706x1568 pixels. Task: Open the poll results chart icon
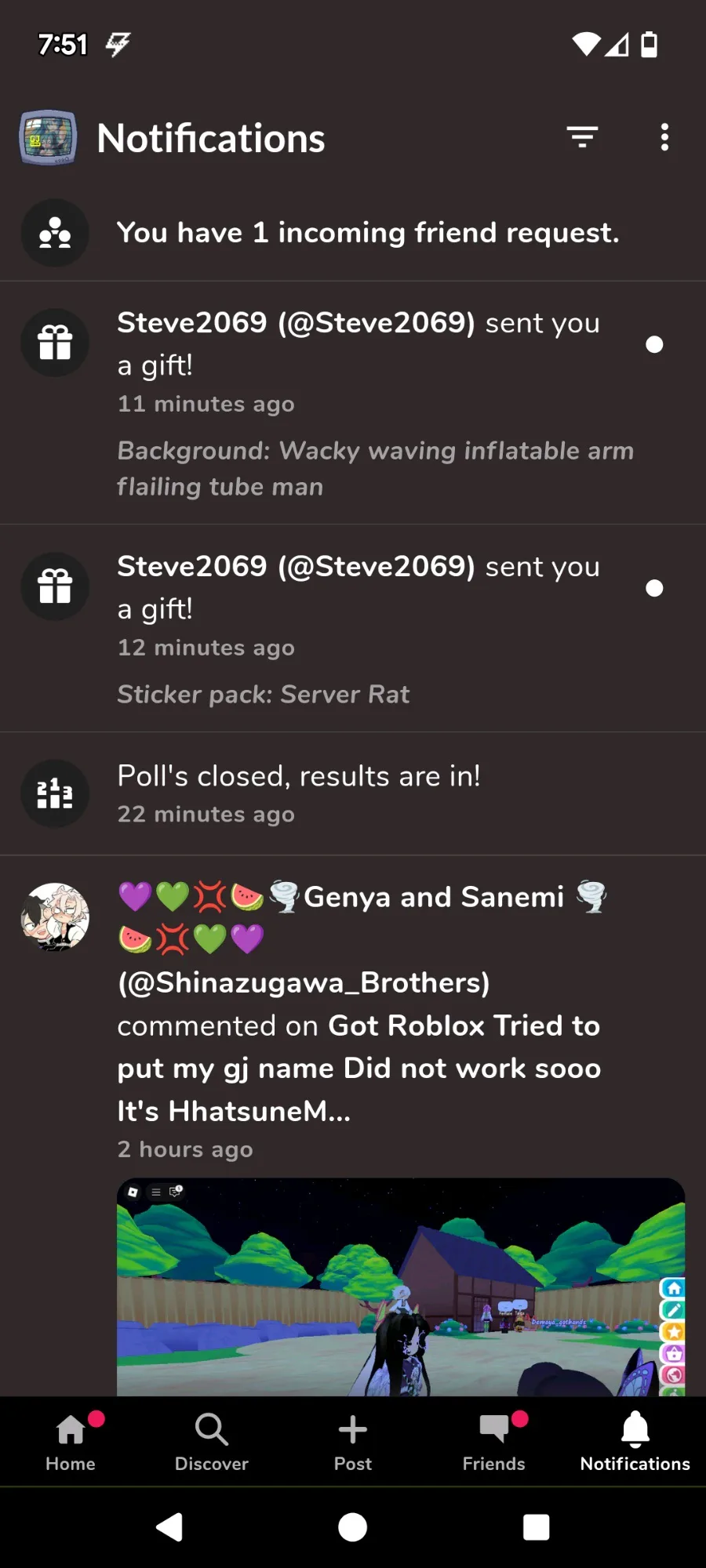click(55, 793)
